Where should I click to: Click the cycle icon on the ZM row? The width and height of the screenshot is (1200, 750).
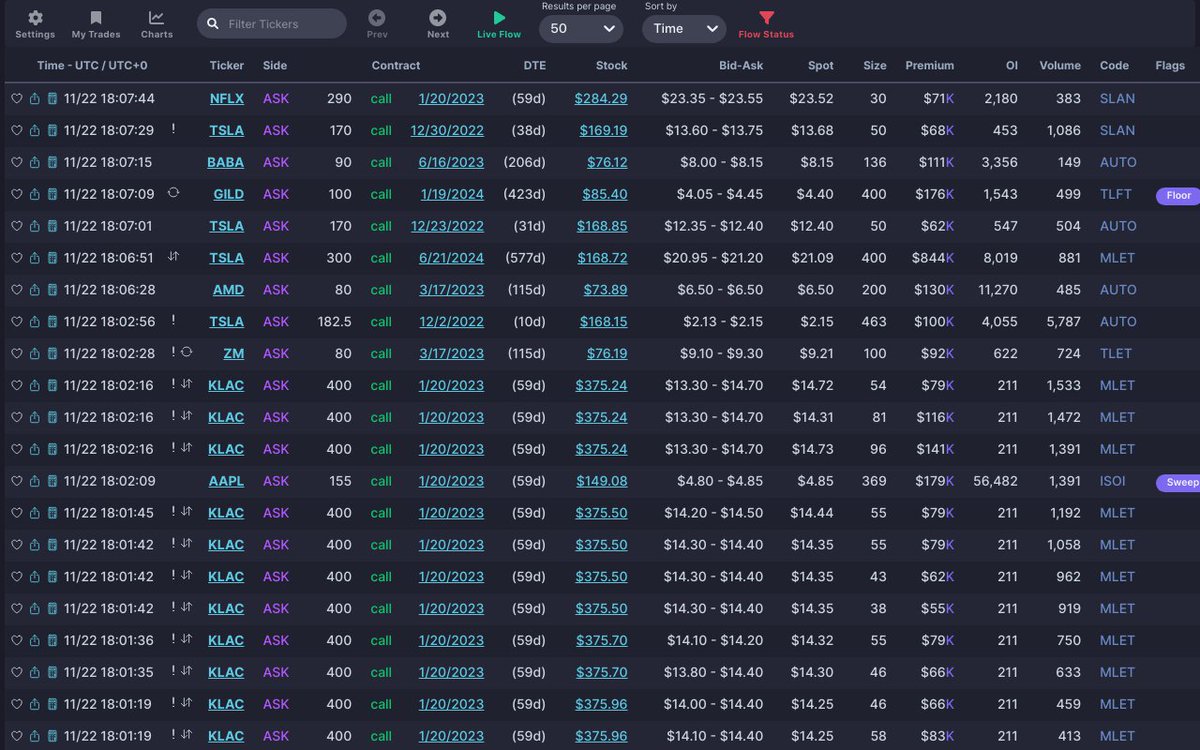[185, 353]
